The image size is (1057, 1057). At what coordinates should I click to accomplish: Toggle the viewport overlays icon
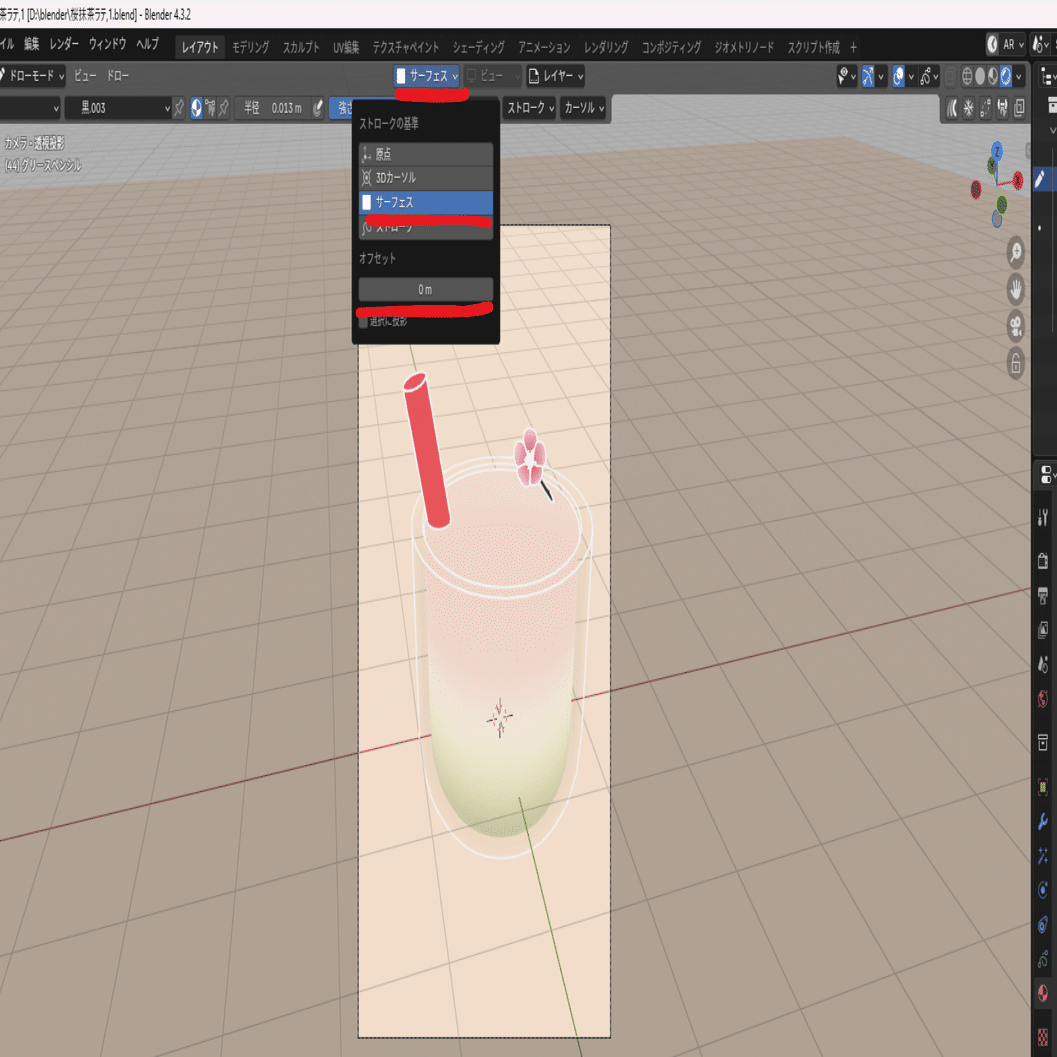(898, 76)
